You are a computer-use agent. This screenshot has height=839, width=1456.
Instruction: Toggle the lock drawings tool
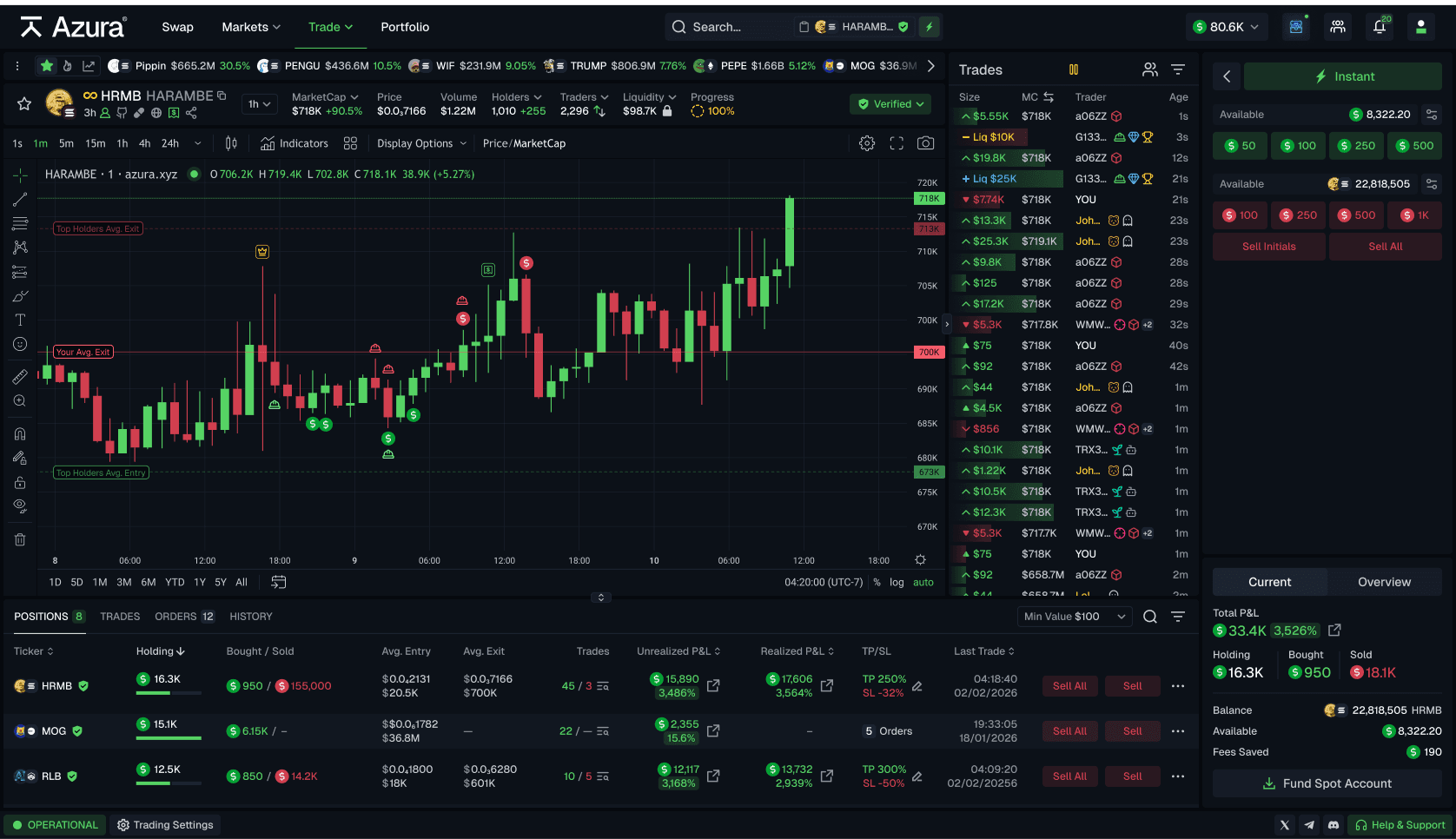tap(20, 482)
